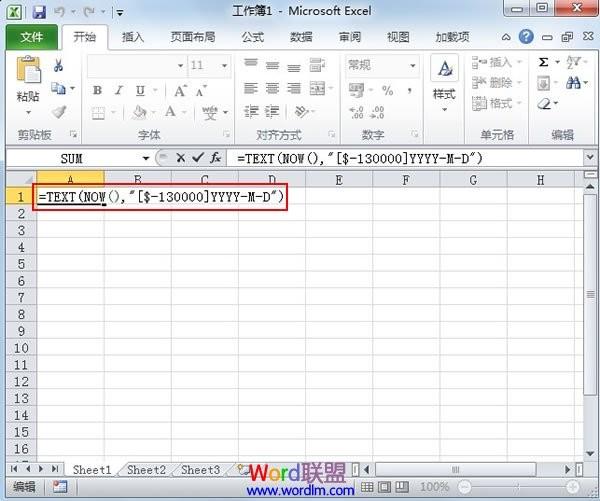Open Customize Quick Access Toolbar dropdown
The image size is (600, 501).
[120, 13]
